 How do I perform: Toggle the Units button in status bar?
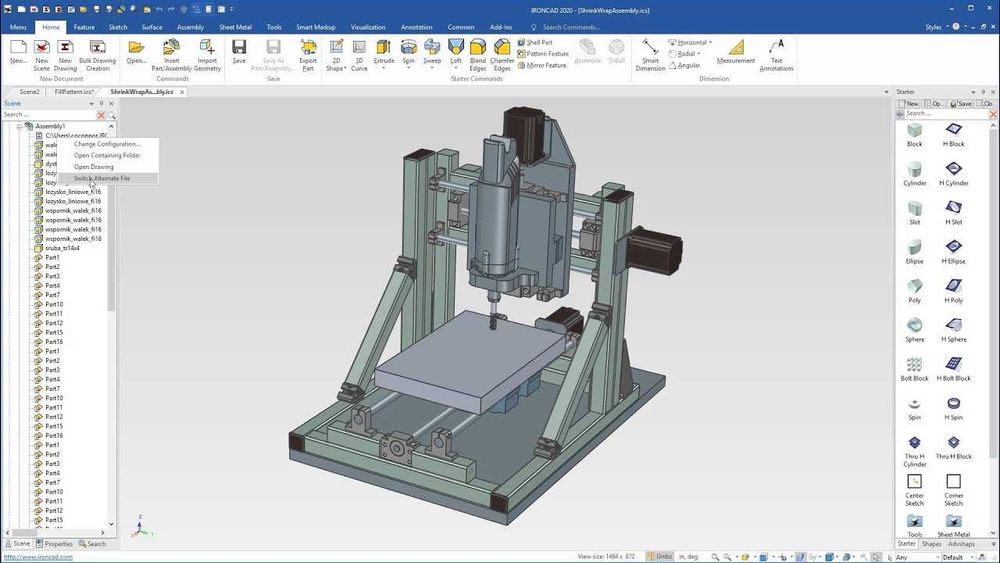pos(662,556)
